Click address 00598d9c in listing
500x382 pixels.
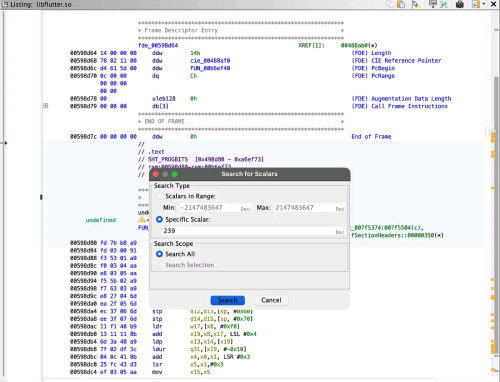coord(83,296)
